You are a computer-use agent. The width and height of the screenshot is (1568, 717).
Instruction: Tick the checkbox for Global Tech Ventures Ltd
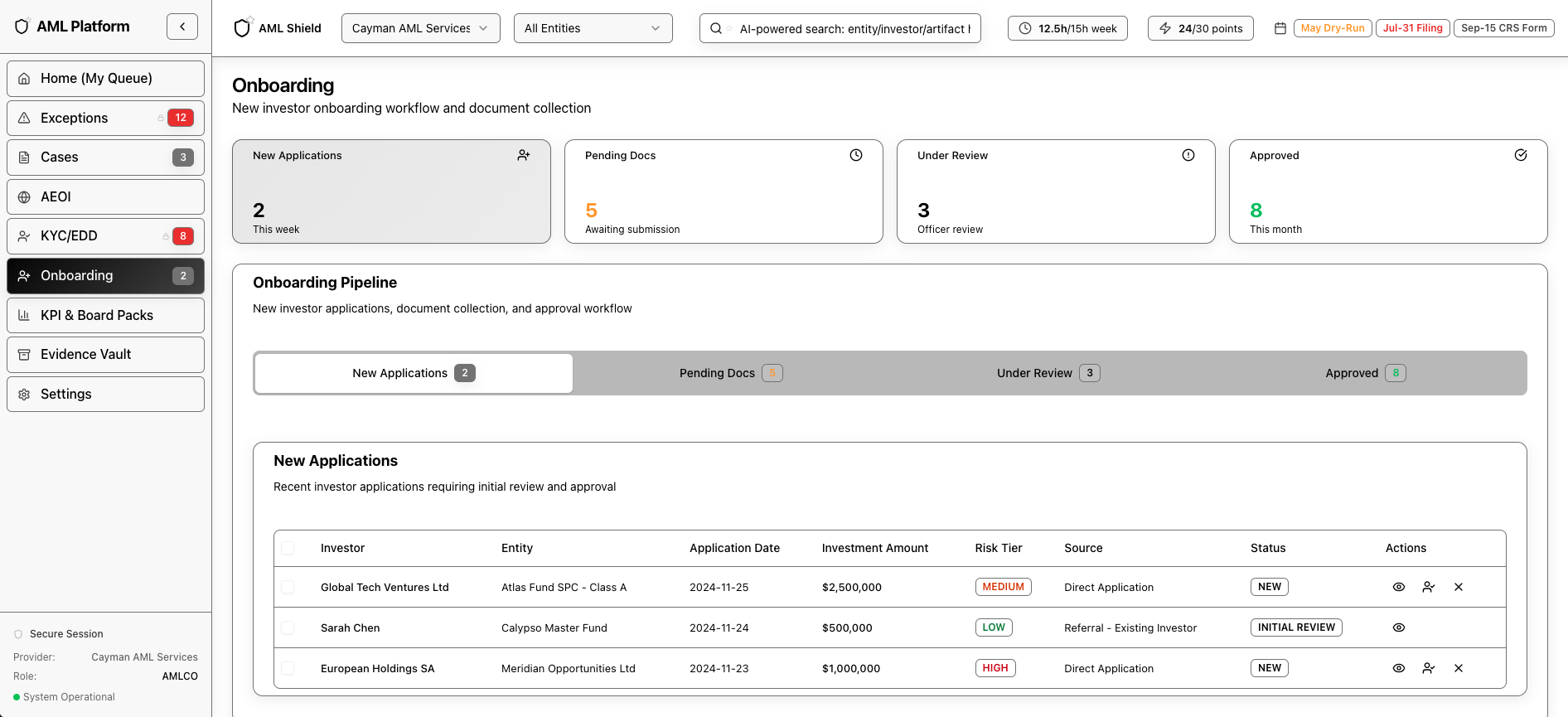coord(288,587)
